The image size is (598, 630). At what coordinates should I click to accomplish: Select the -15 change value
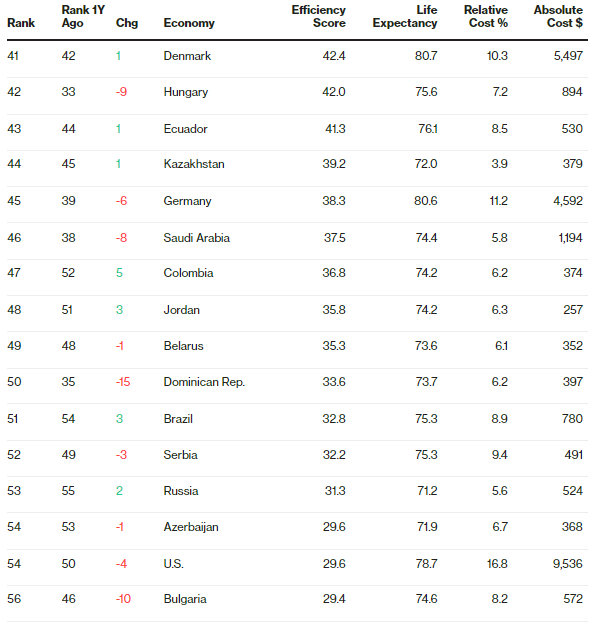[123, 382]
